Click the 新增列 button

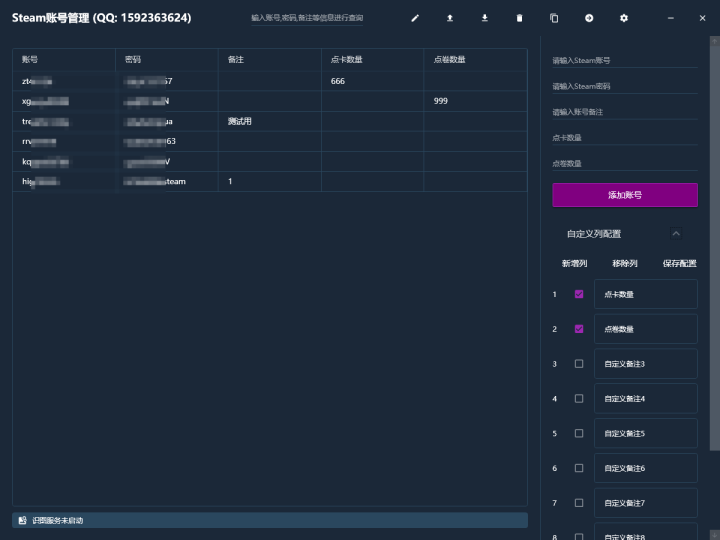pos(574,264)
